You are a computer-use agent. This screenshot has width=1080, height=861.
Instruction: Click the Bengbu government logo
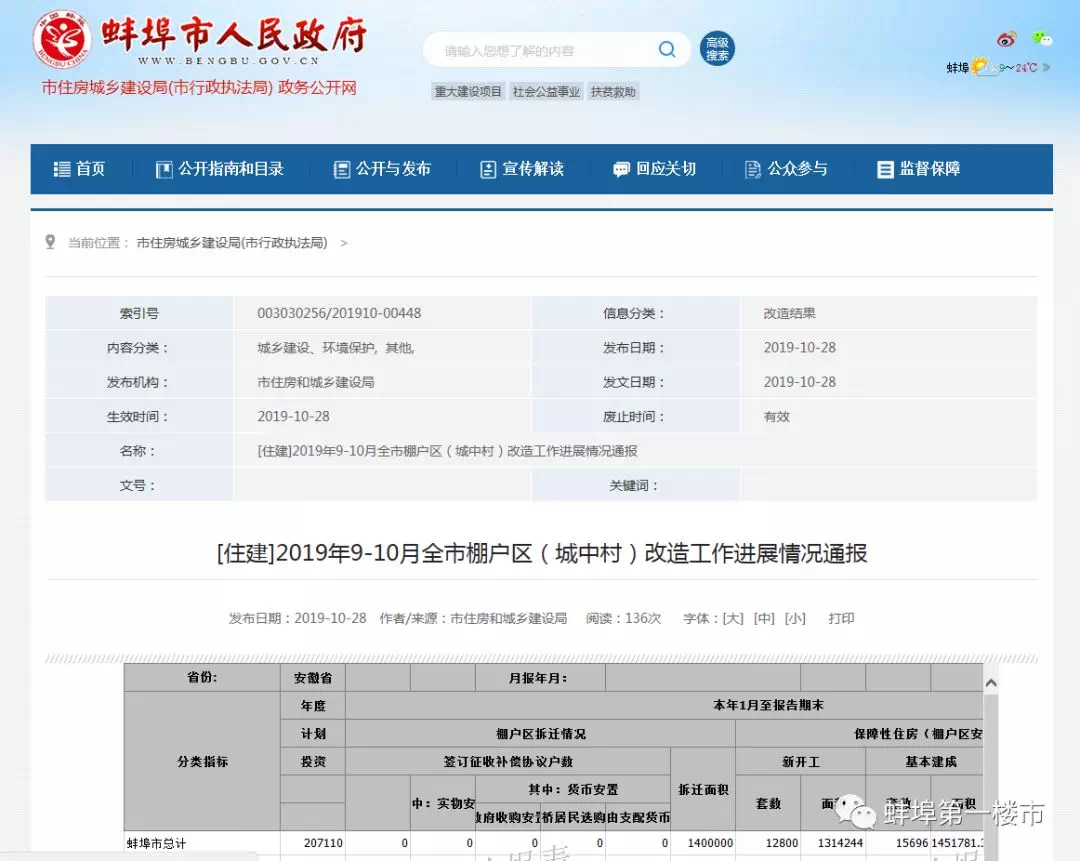[61, 39]
